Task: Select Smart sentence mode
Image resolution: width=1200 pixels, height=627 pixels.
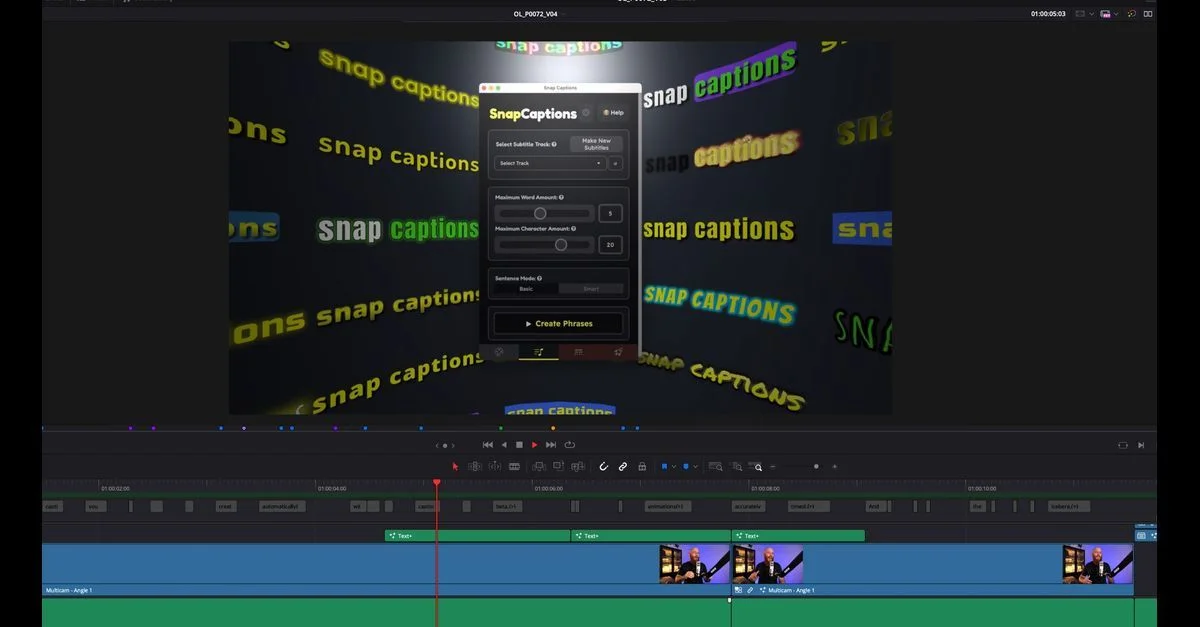Action: click(x=591, y=289)
